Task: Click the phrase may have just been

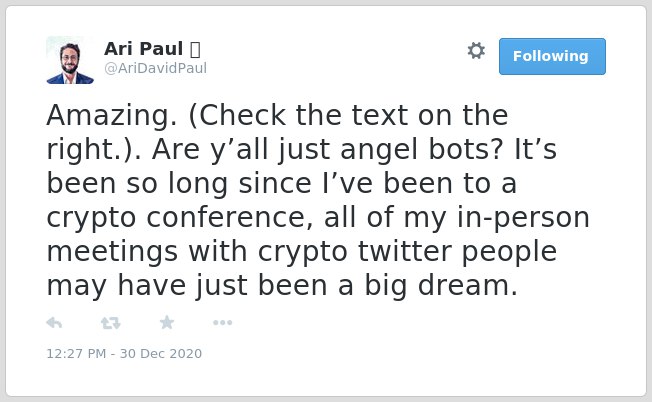Action: click(x=191, y=286)
